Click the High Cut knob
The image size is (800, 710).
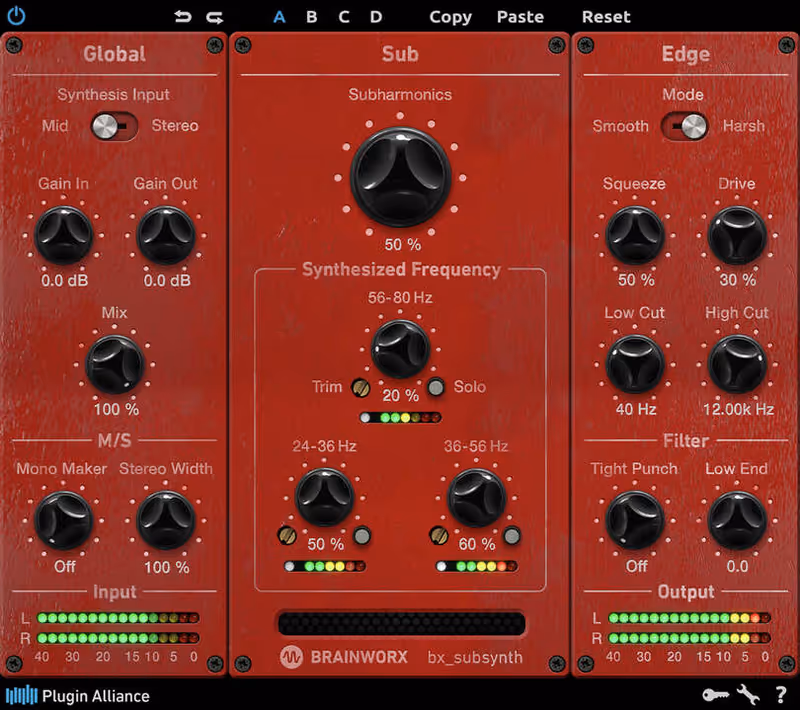(737, 364)
